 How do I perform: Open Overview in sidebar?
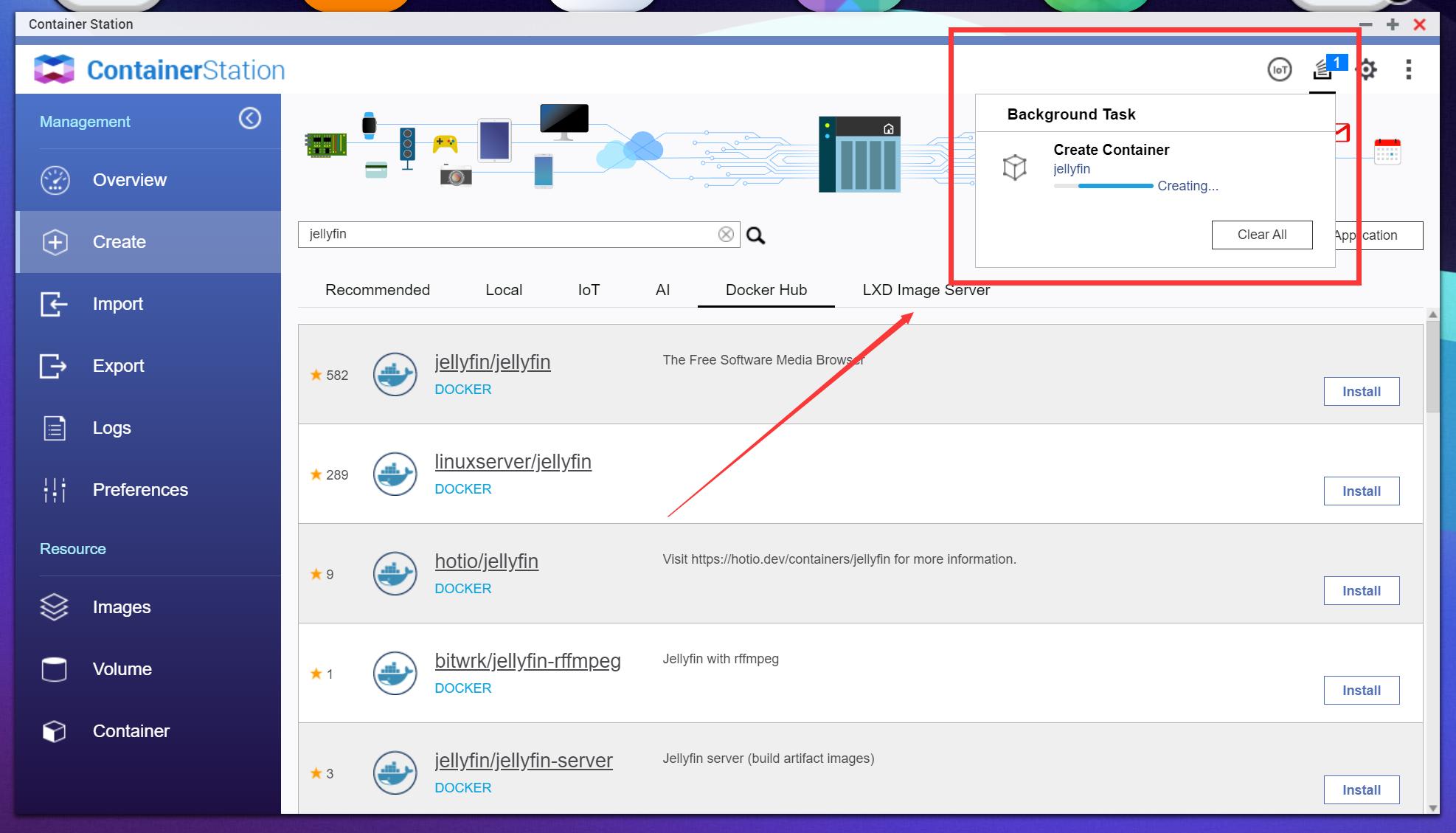pyautogui.click(x=129, y=180)
